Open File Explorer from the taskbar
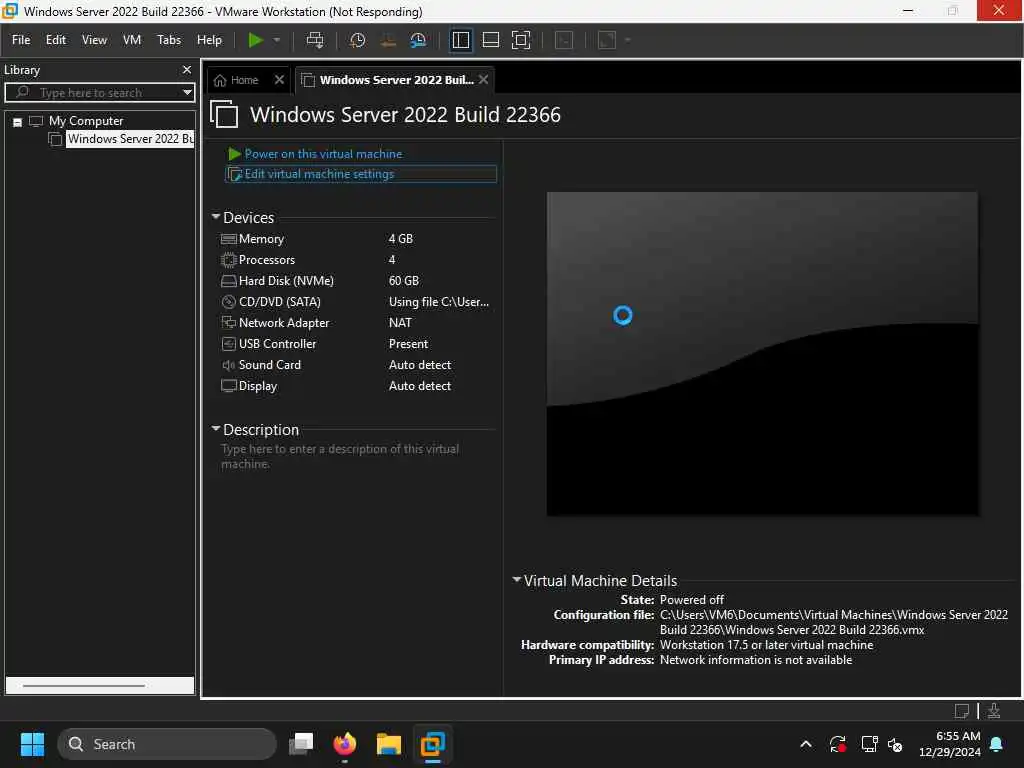This screenshot has width=1024, height=768. 389,744
